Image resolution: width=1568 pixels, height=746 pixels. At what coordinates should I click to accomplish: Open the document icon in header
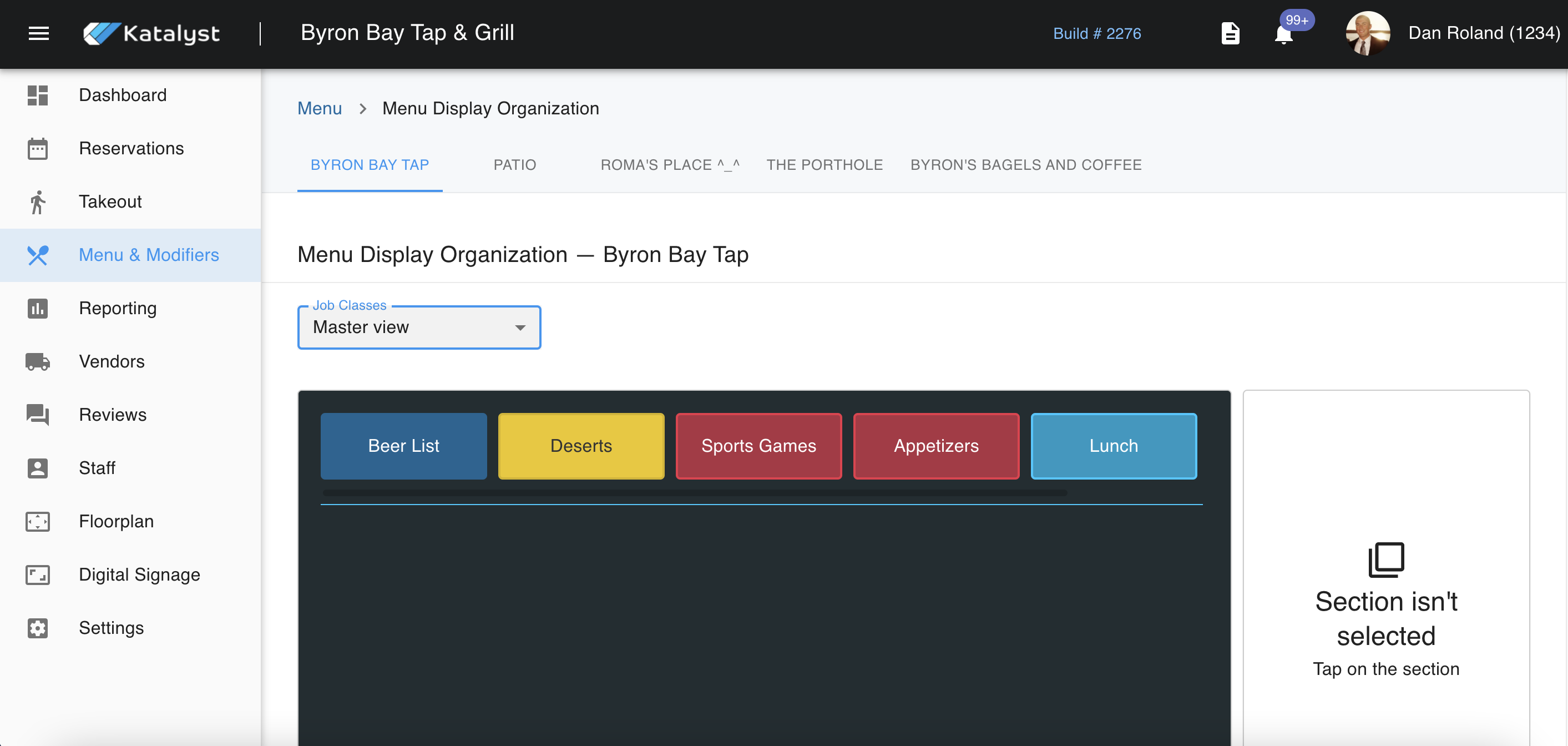(x=1230, y=33)
